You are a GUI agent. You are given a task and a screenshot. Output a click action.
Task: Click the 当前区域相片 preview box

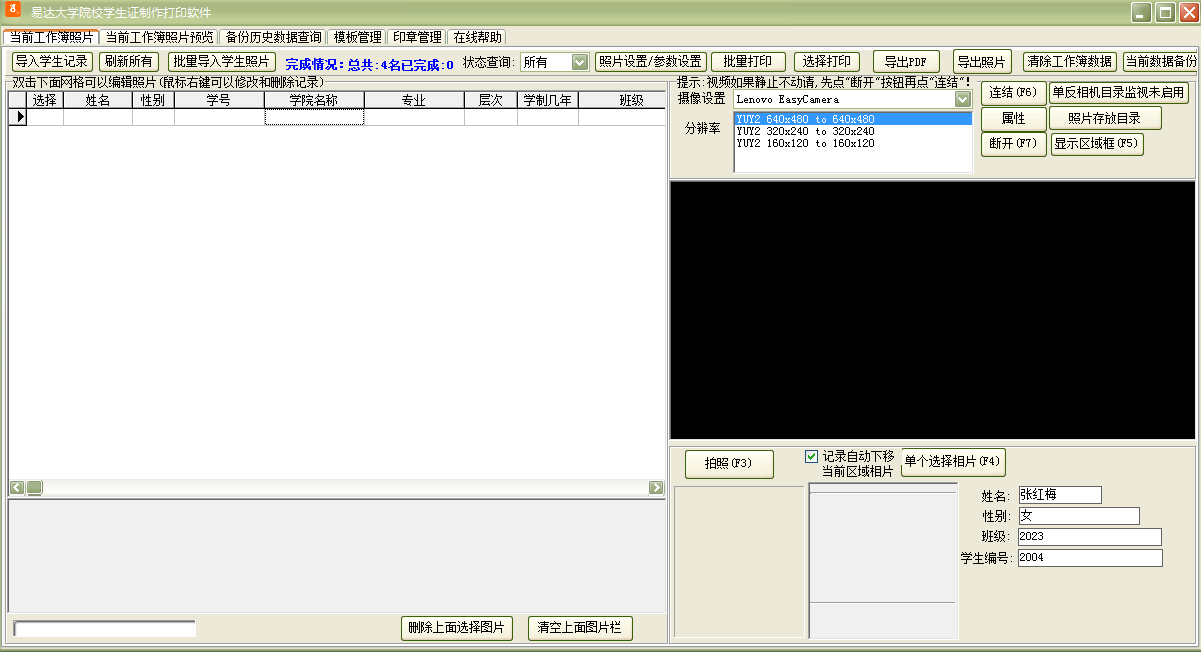883,561
